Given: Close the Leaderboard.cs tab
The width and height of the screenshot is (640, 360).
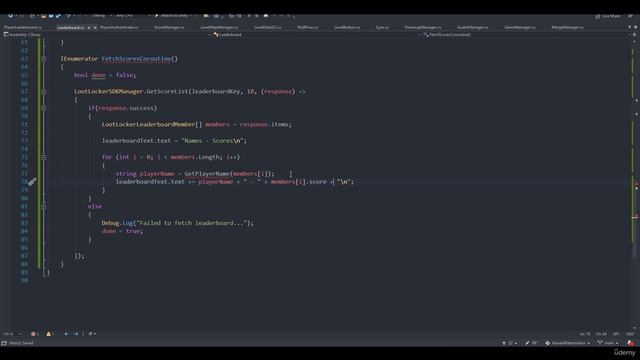Looking at the screenshot, I should click(x=95, y=28).
